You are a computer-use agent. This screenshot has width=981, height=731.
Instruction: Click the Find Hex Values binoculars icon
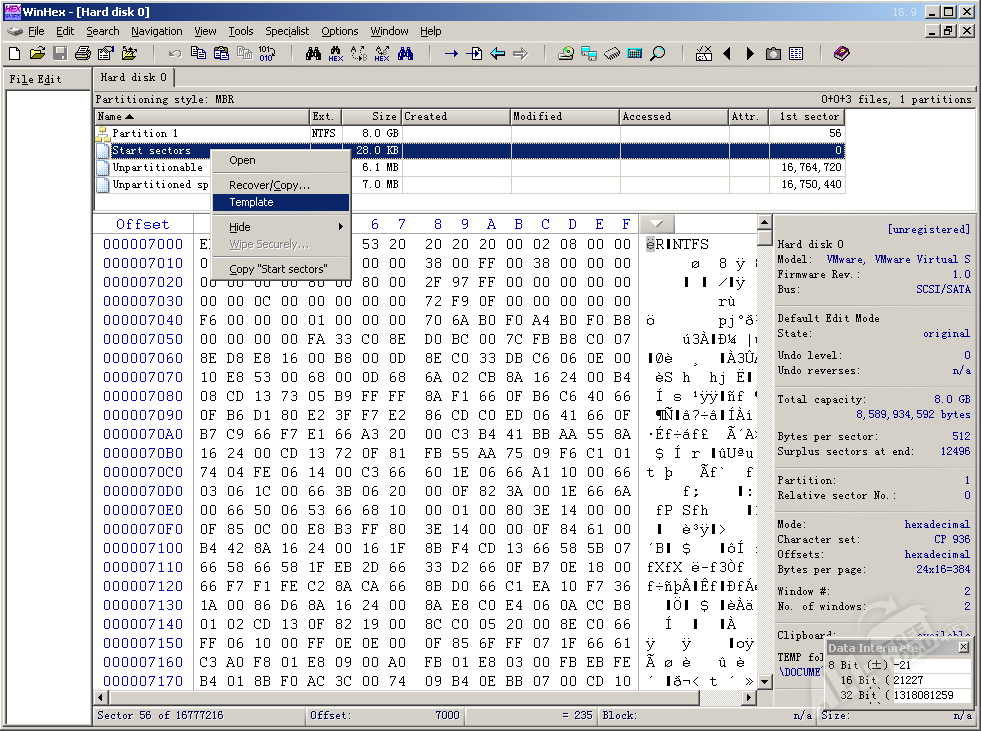pos(336,53)
